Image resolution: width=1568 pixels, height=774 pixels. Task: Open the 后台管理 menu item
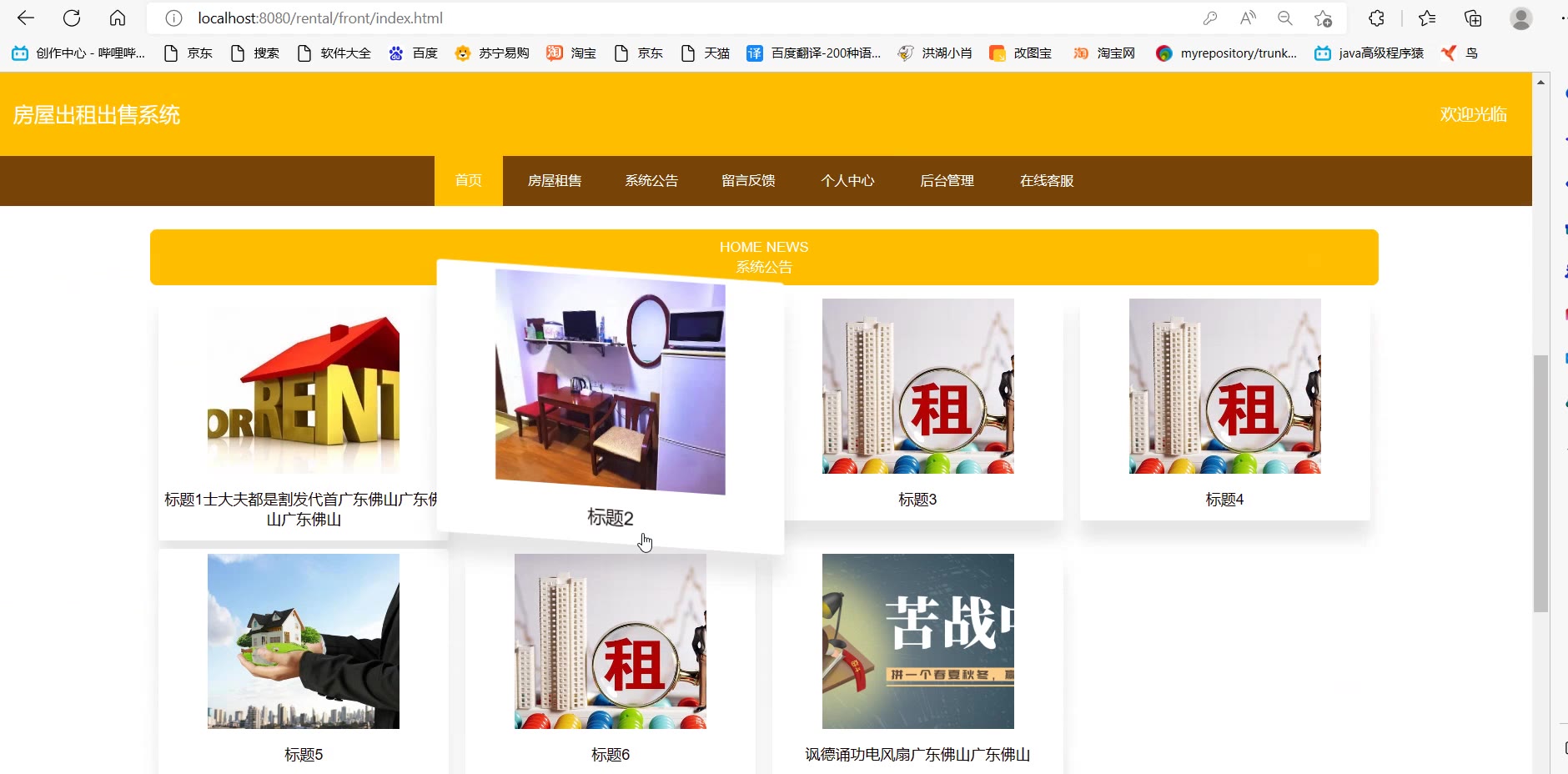point(947,181)
